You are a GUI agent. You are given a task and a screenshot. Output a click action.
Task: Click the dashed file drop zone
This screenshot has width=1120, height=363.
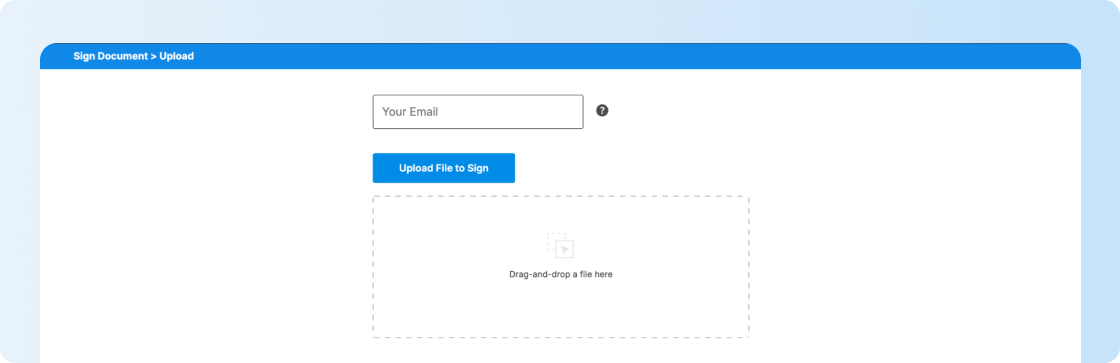(x=561, y=267)
